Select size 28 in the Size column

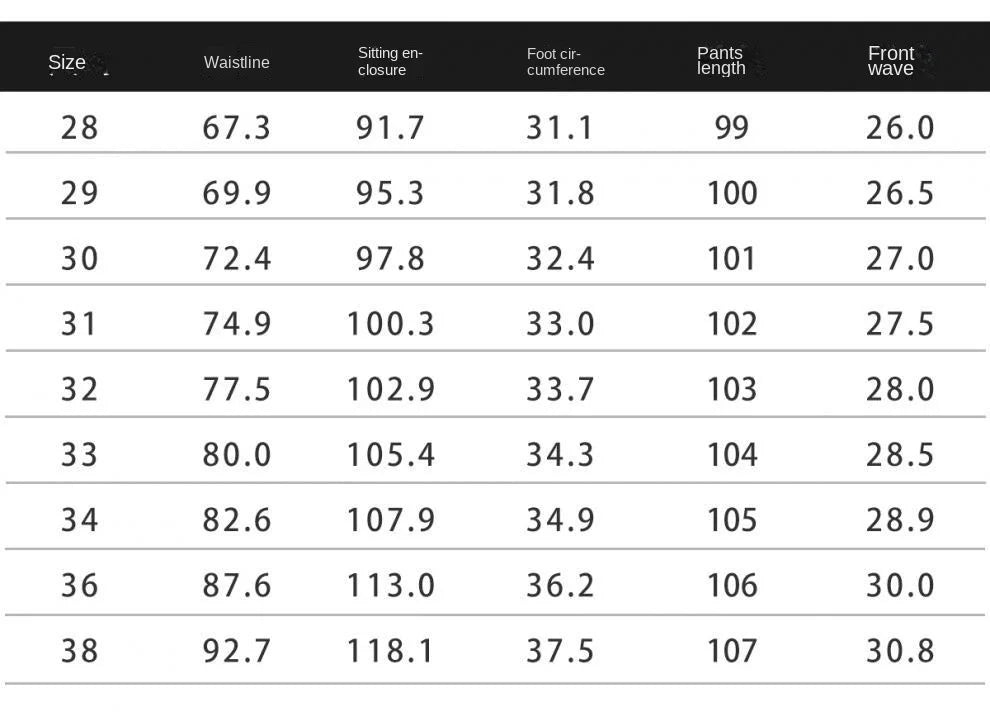pyautogui.click(x=80, y=128)
